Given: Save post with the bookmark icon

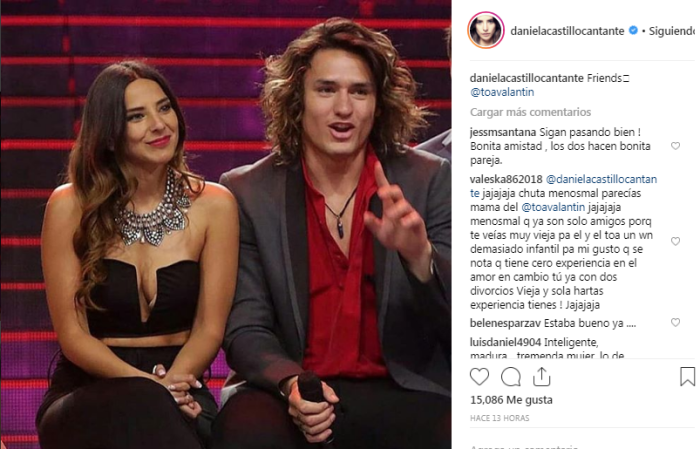Looking at the screenshot, I should pos(688,376).
